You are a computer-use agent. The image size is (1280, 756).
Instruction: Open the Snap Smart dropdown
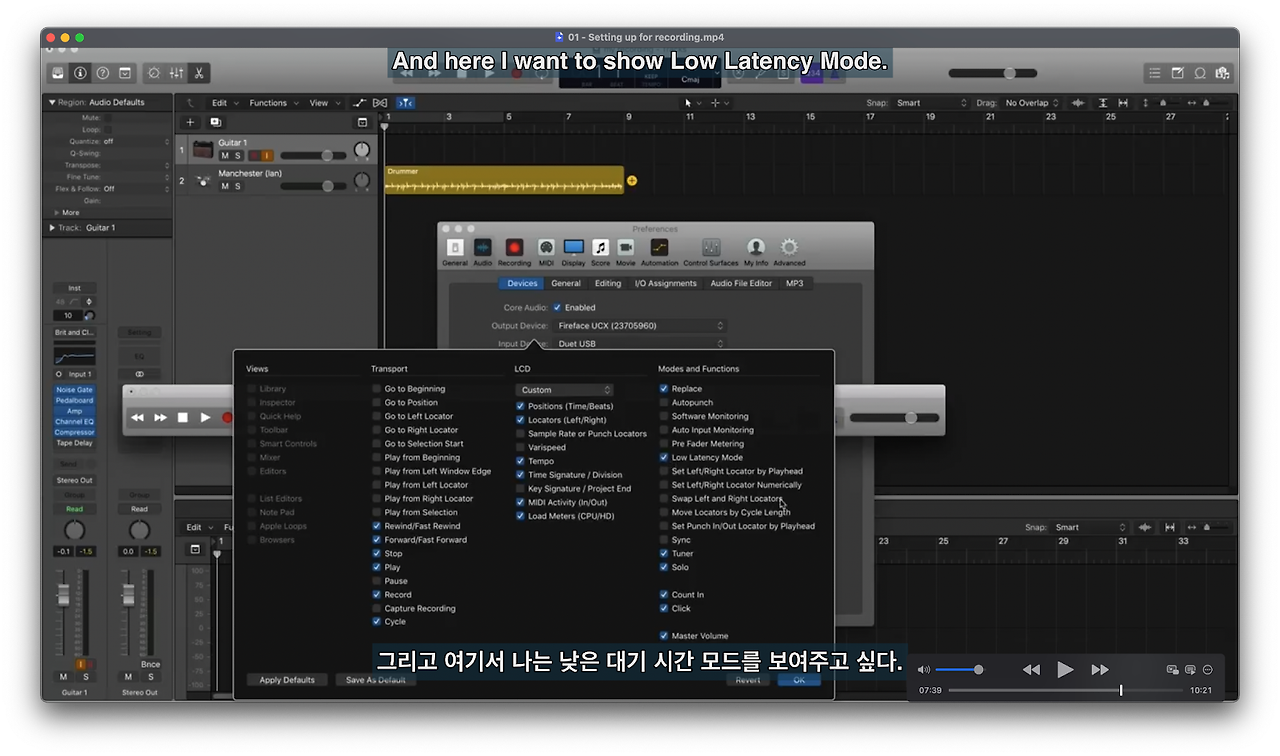click(x=932, y=103)
